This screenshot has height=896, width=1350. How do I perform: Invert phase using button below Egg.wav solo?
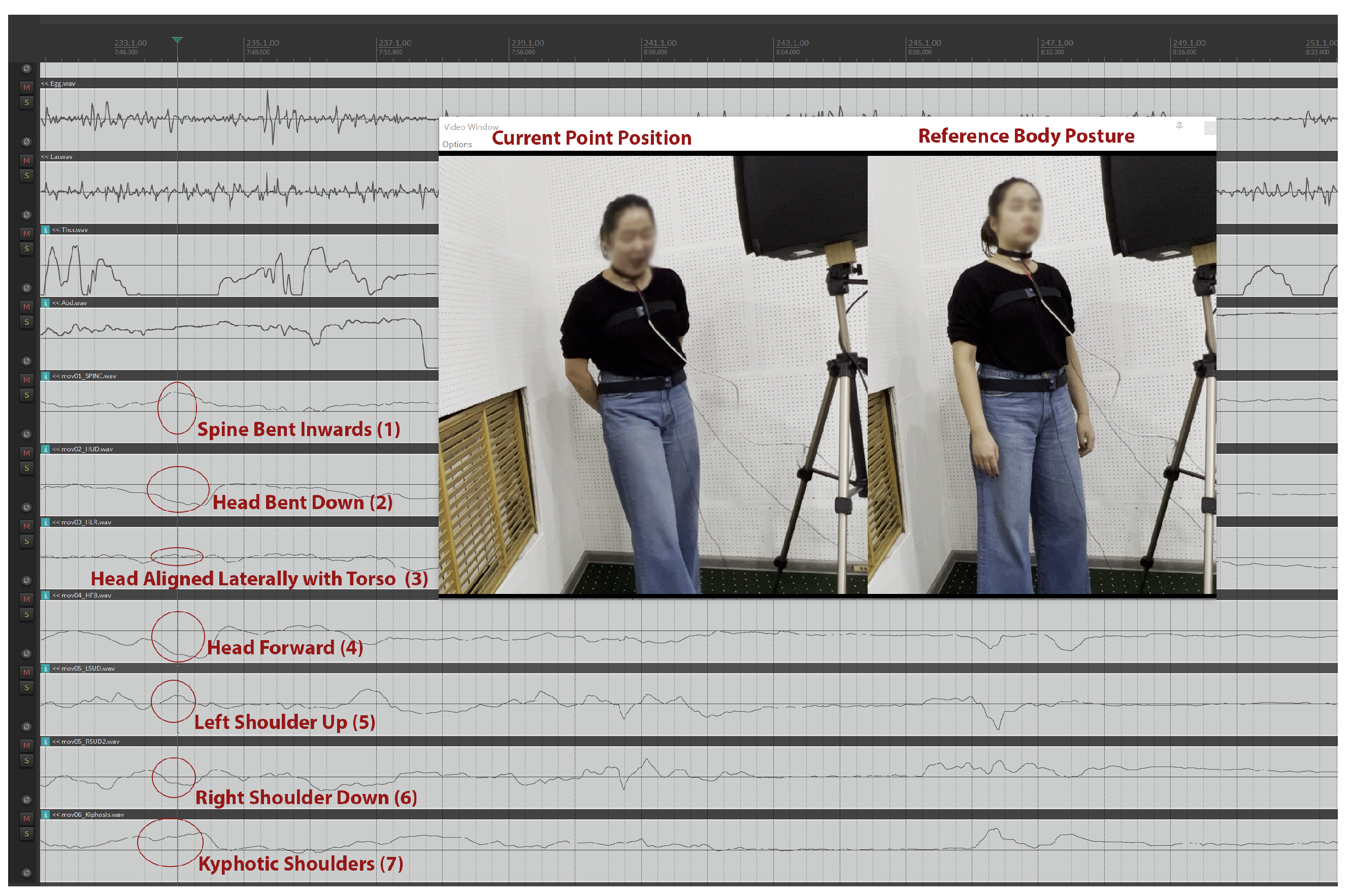pos(26,141)
